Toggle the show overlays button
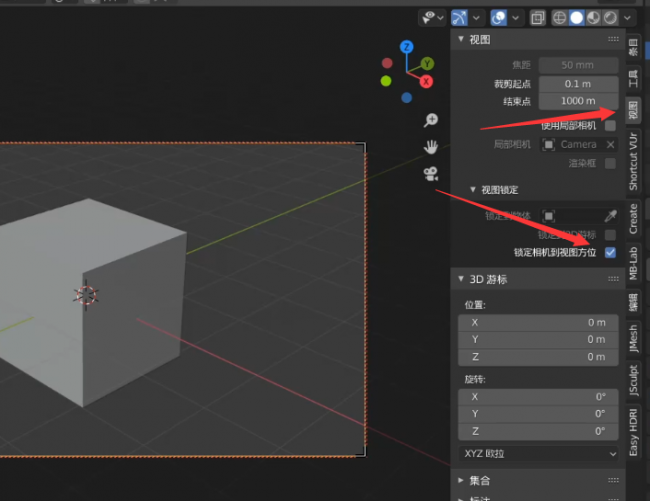 tap(499, 18)
